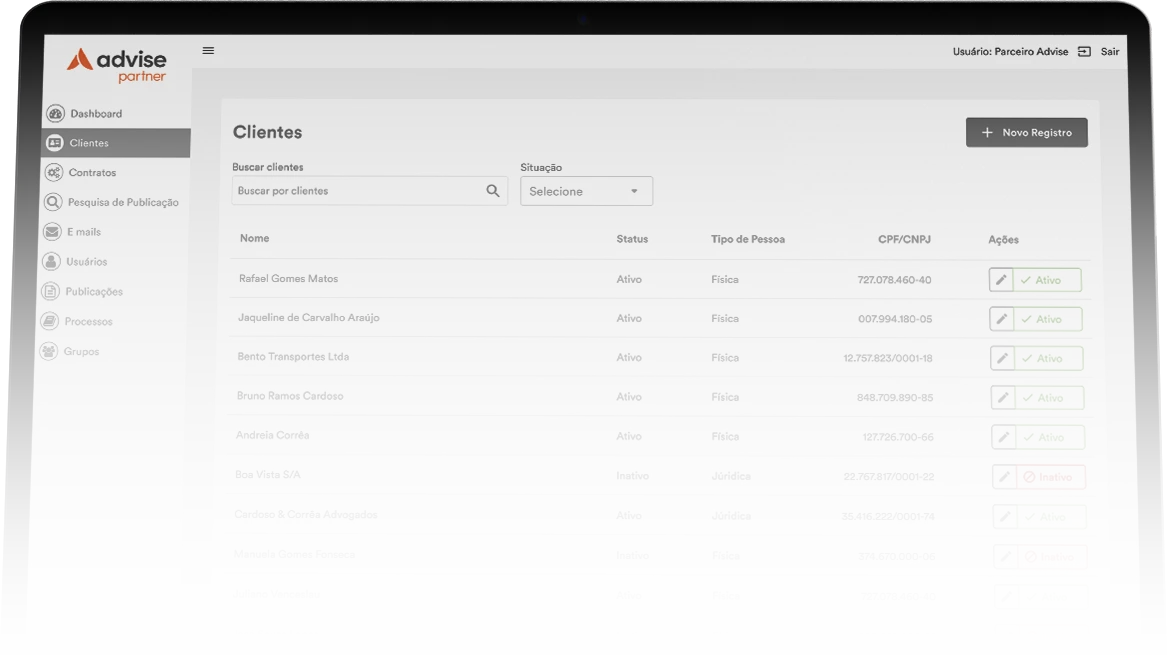
Task: Open Pesquisa de Publicação from sidebar
Action: click(123, 202)
